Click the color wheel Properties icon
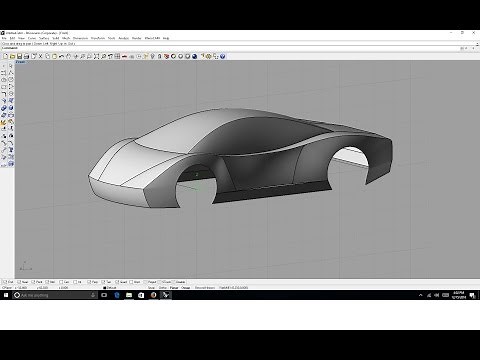Image resolution: width=480 pixels, height=360 pixels. click(x=173, y=56)
